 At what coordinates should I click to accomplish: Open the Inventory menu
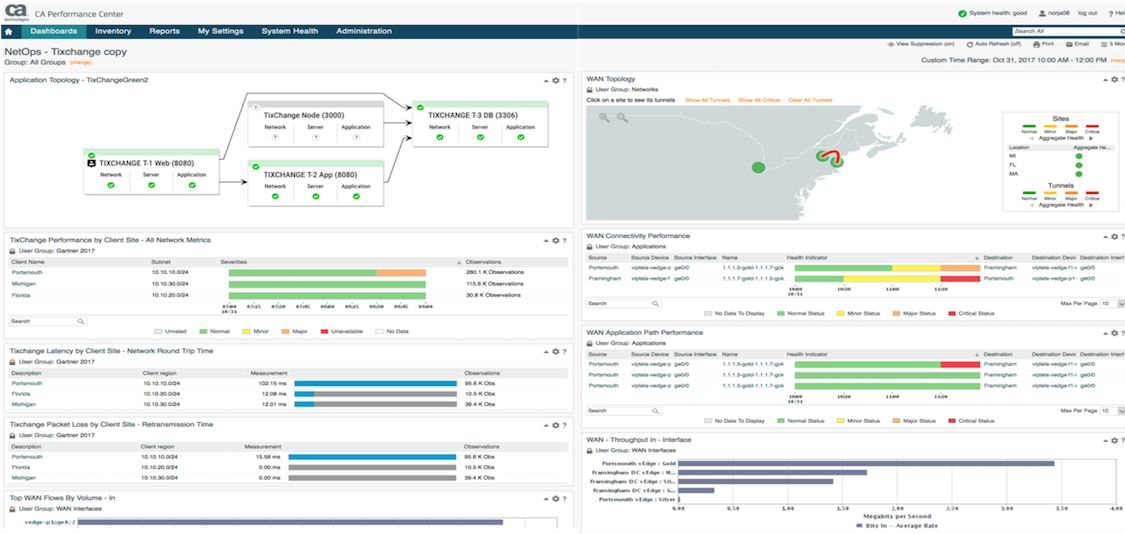(113, 32)
